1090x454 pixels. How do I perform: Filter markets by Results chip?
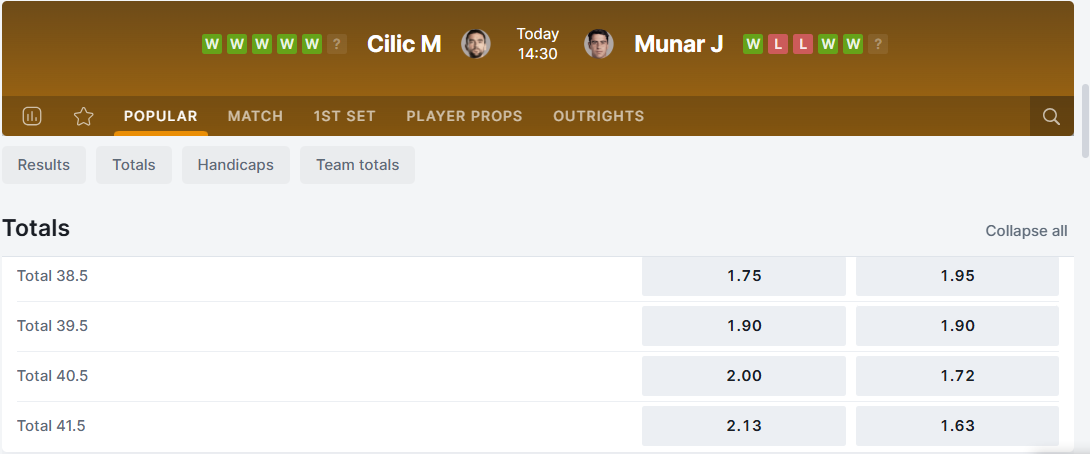[44, 165]
